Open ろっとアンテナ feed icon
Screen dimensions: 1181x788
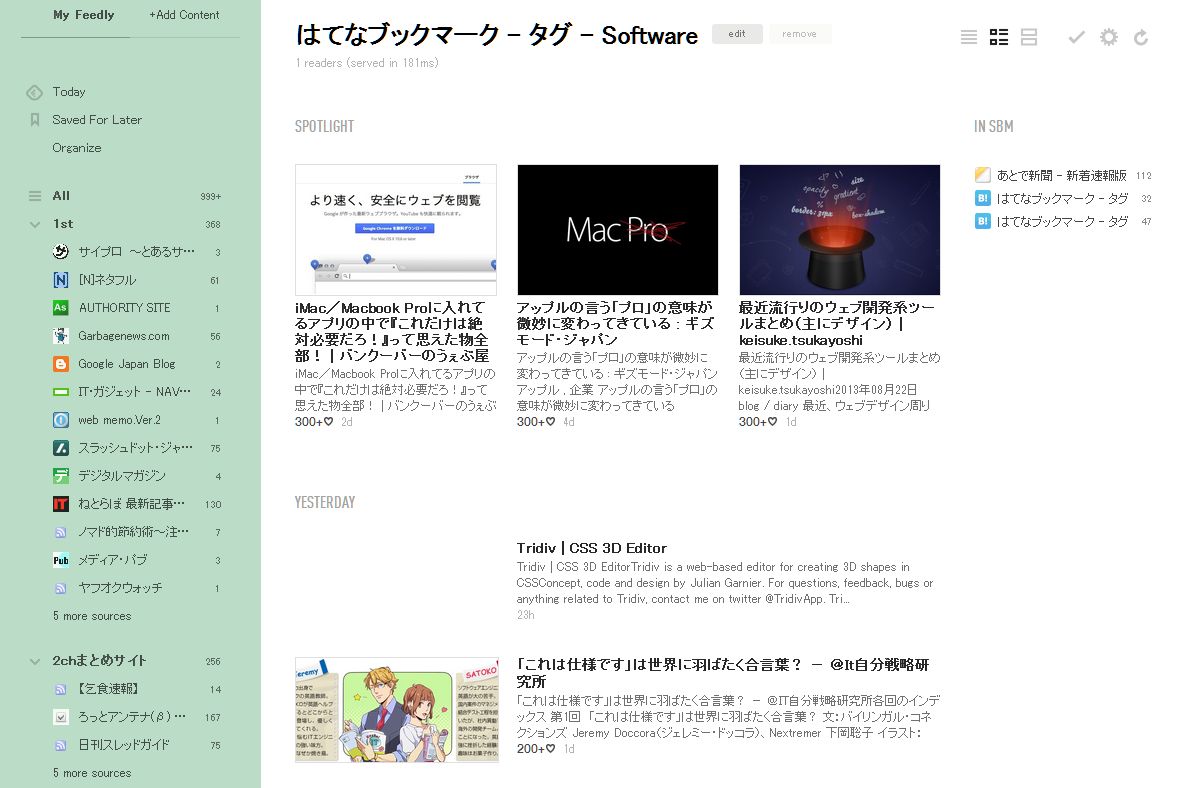pyautogui.click(x=61, y=717)
